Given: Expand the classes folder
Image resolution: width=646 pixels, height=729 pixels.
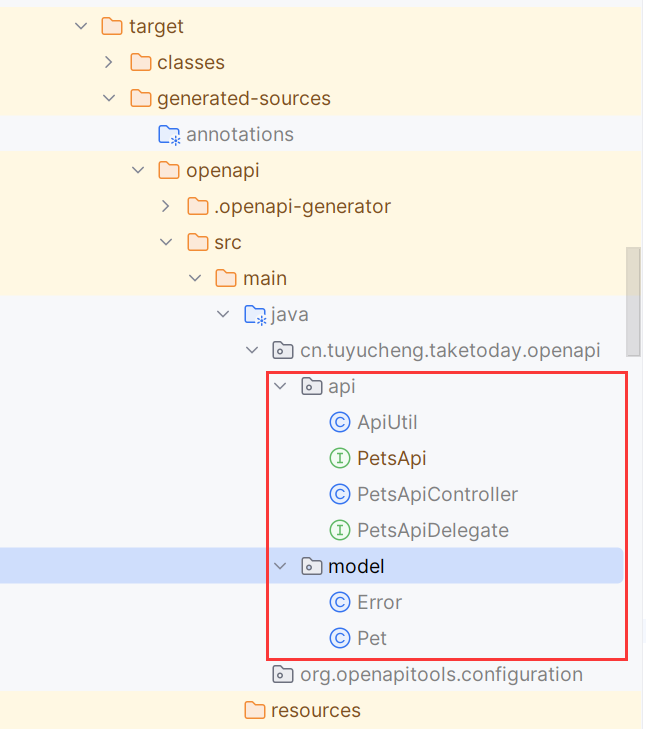Looking at the screenshot, I should 108,62.
